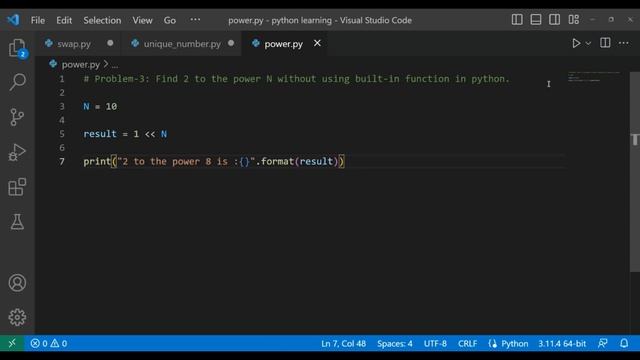Open the Go menu
Screen dimensions: 640x360
[170, 20]
